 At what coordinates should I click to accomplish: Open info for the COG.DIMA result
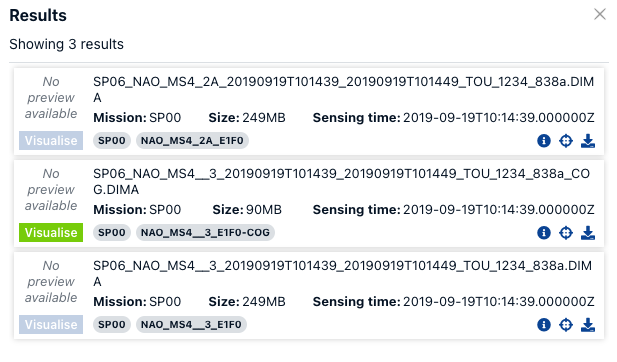[x=544, y=233]
